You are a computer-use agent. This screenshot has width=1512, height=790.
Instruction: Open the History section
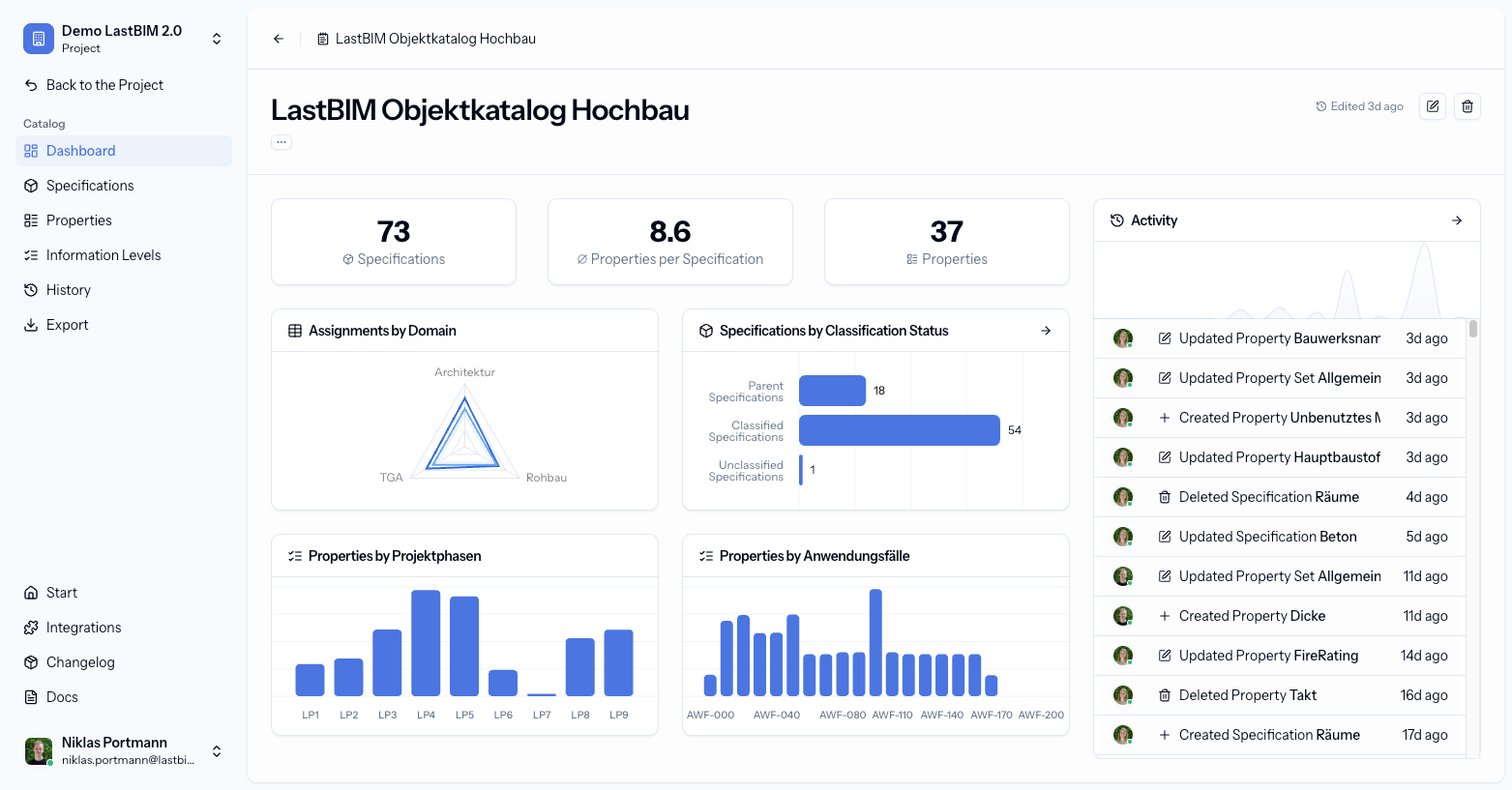click(x=69, y=290)
